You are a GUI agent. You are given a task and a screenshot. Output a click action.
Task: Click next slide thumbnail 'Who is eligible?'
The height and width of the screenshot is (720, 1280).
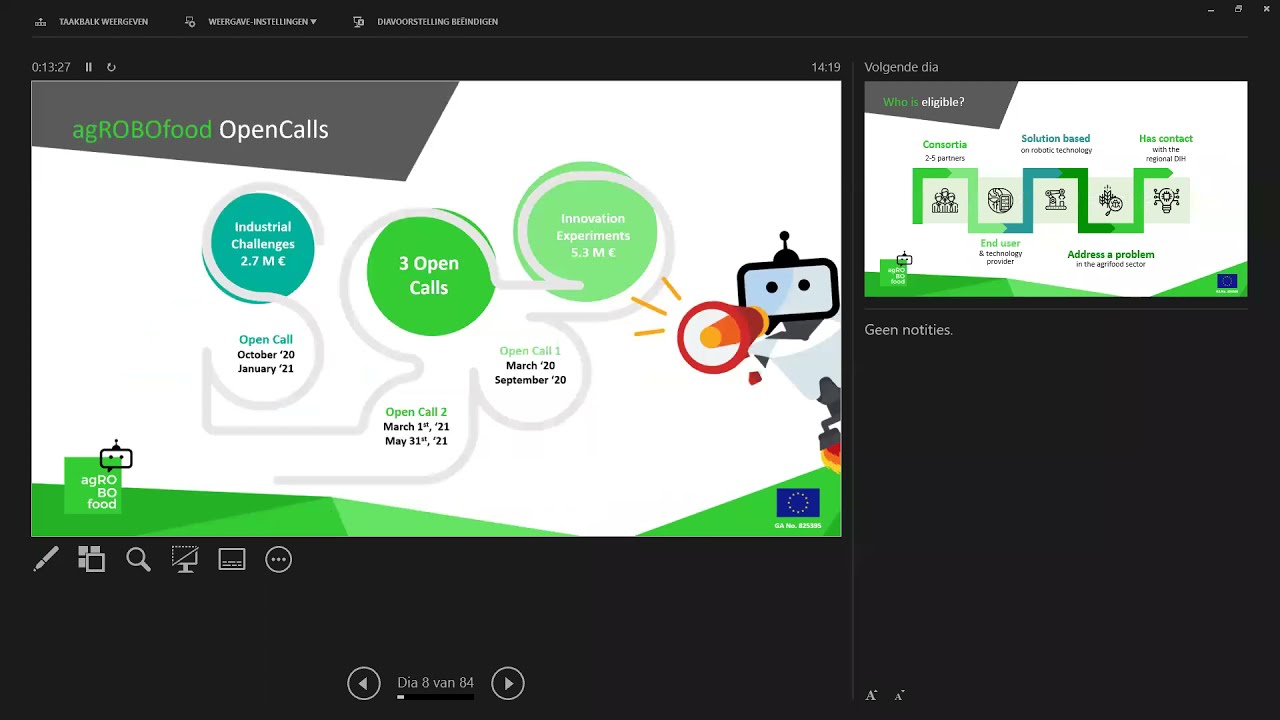[1056, 189]
